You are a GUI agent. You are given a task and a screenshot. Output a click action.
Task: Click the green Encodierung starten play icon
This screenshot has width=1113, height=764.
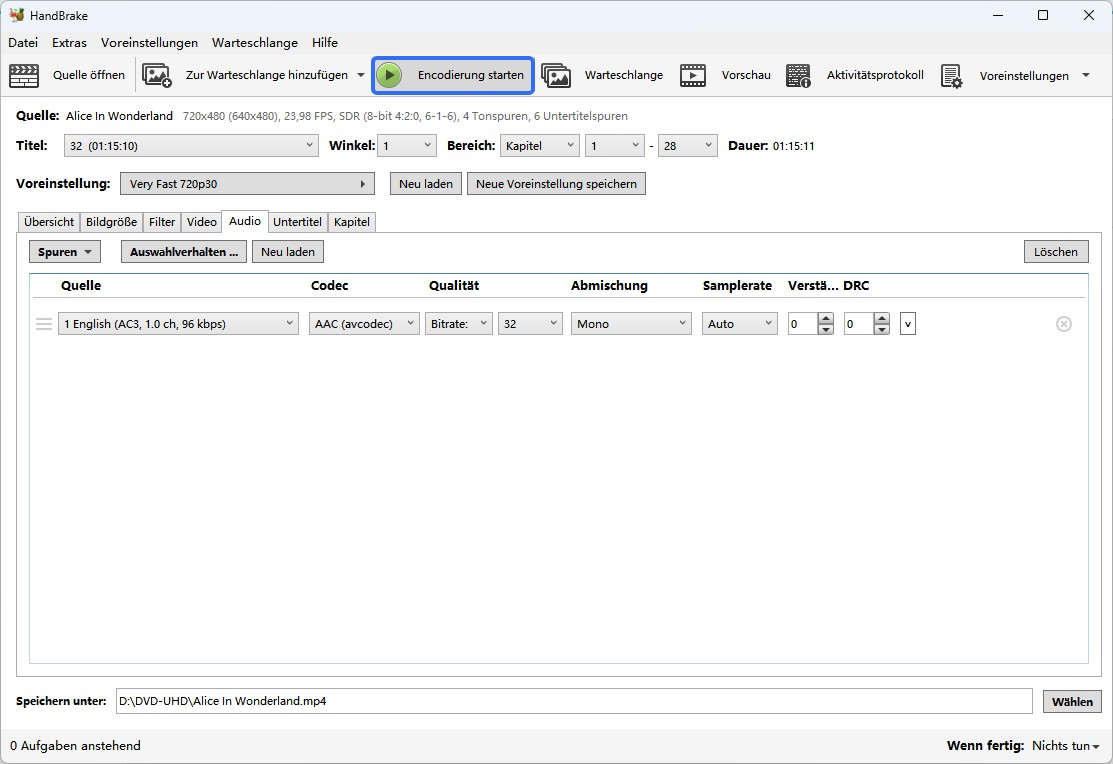pos(389,75)
